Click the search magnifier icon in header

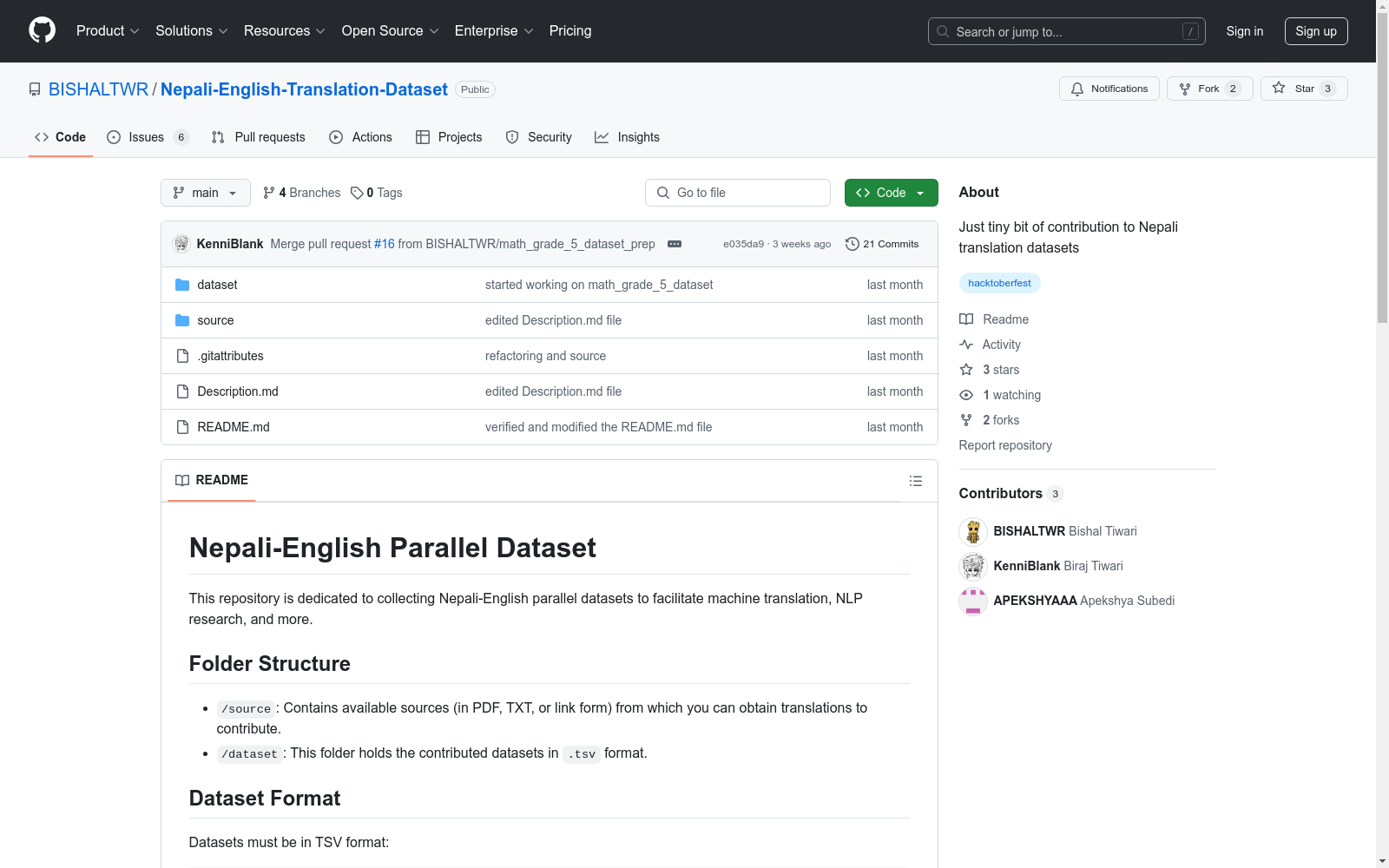coord(943,31)
